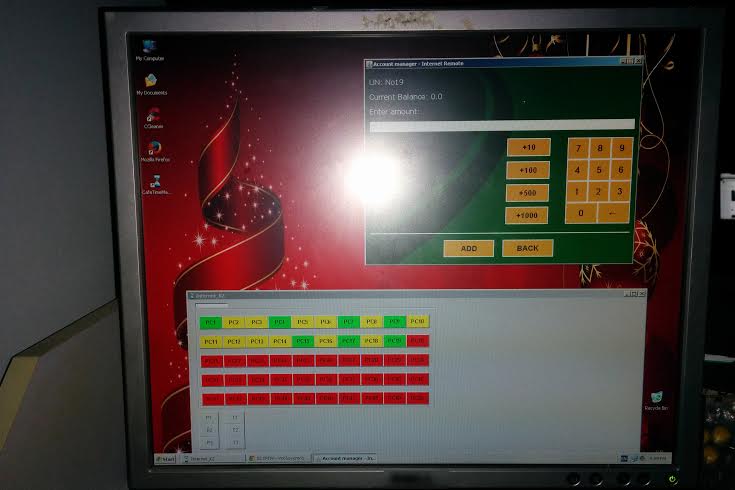This screenshot has width=735, height=490.
Task: Switch to Account manager taskbar item
Action: (344, 458)
